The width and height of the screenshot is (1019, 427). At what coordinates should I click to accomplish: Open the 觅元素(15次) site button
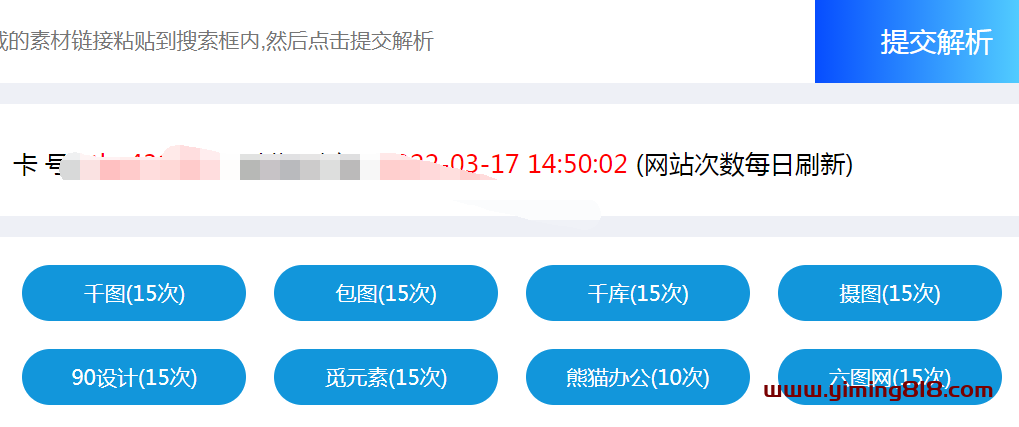386,377
